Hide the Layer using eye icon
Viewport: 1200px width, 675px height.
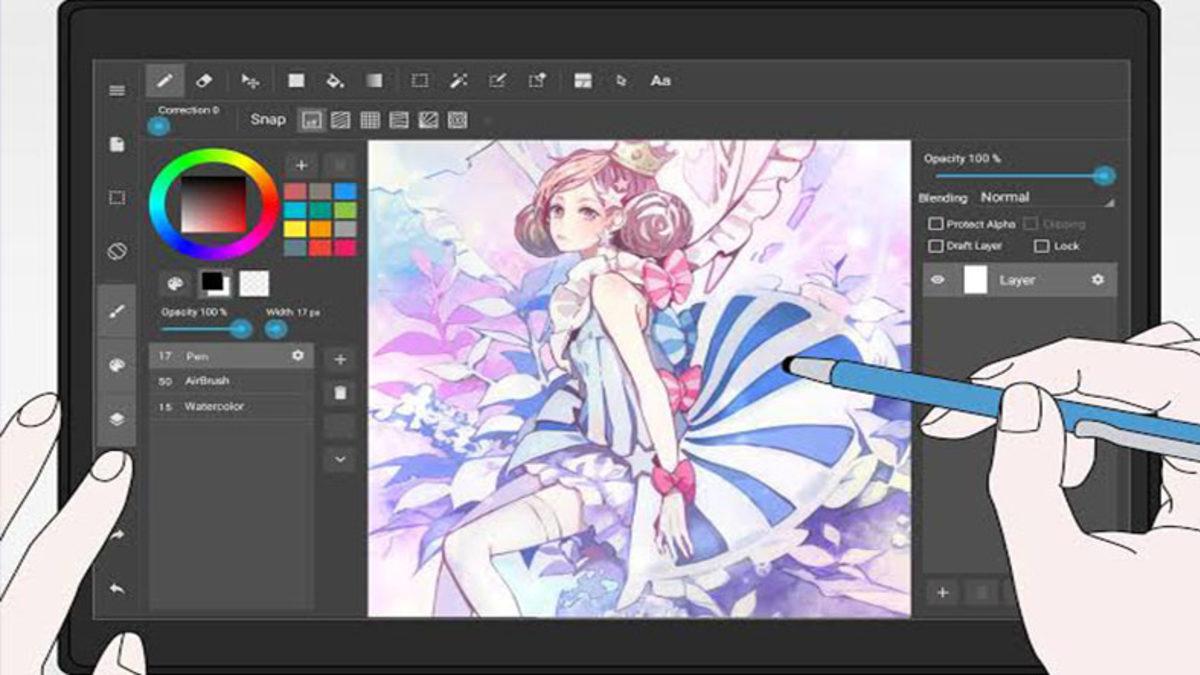(x=937, y=281)
